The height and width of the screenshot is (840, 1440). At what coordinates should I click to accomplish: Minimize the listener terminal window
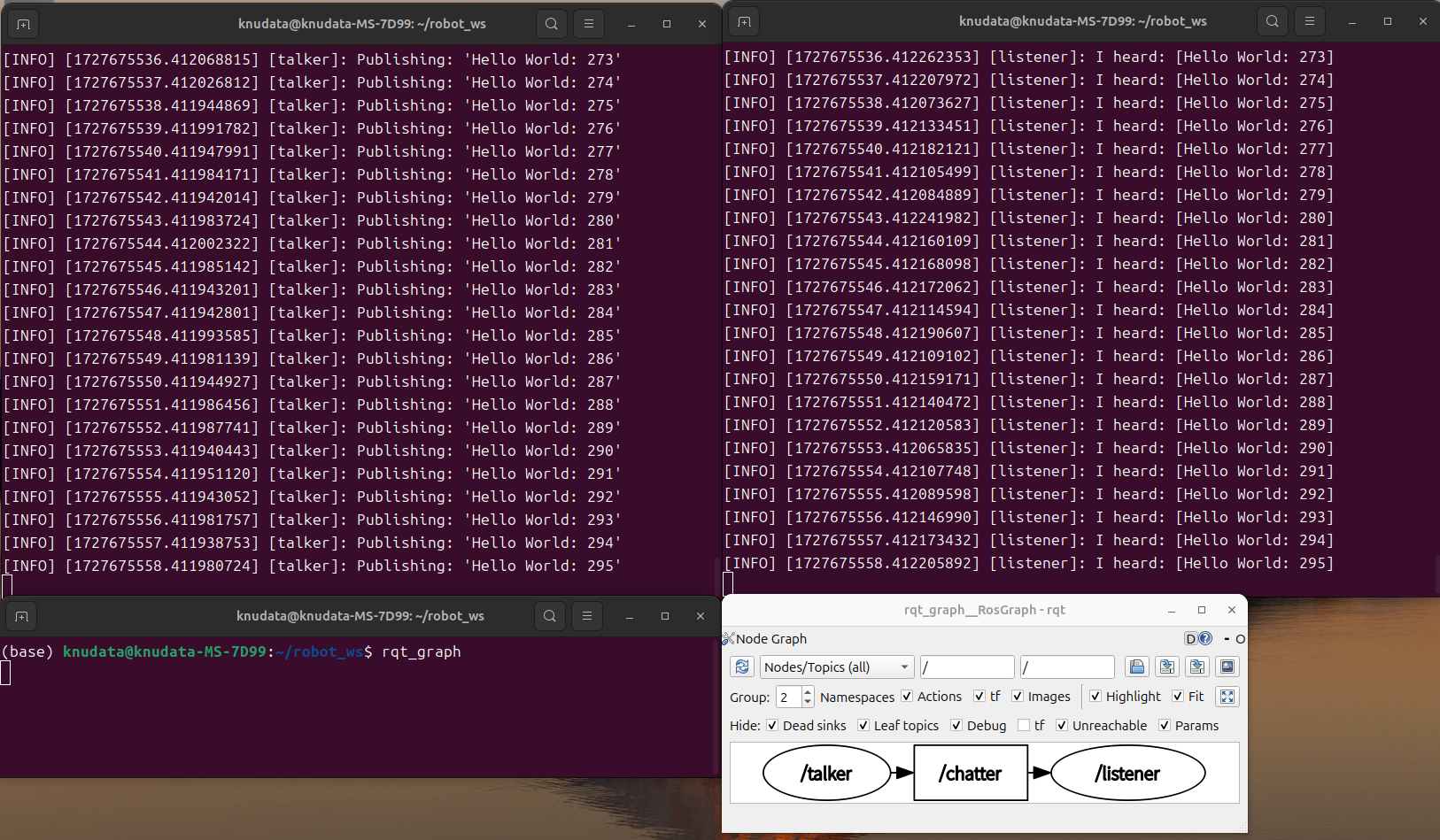[1352, 21]
